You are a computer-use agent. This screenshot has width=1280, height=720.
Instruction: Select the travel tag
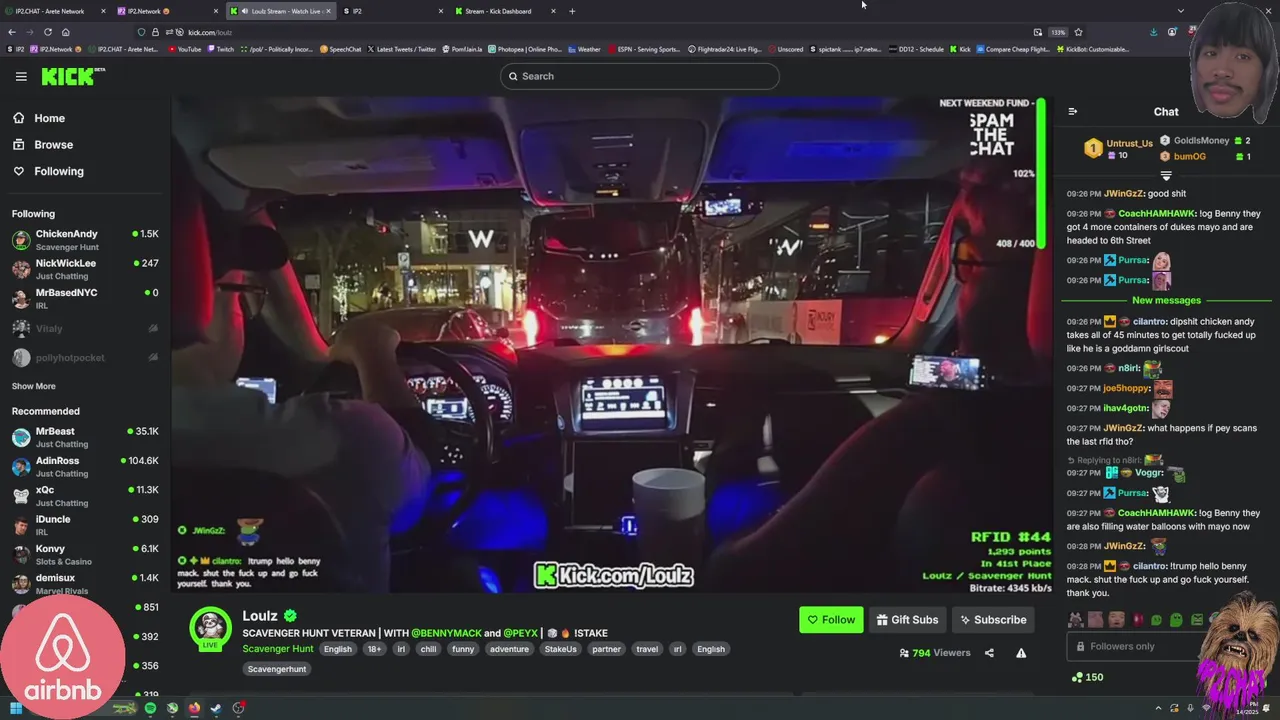click(x=647, y=649)
